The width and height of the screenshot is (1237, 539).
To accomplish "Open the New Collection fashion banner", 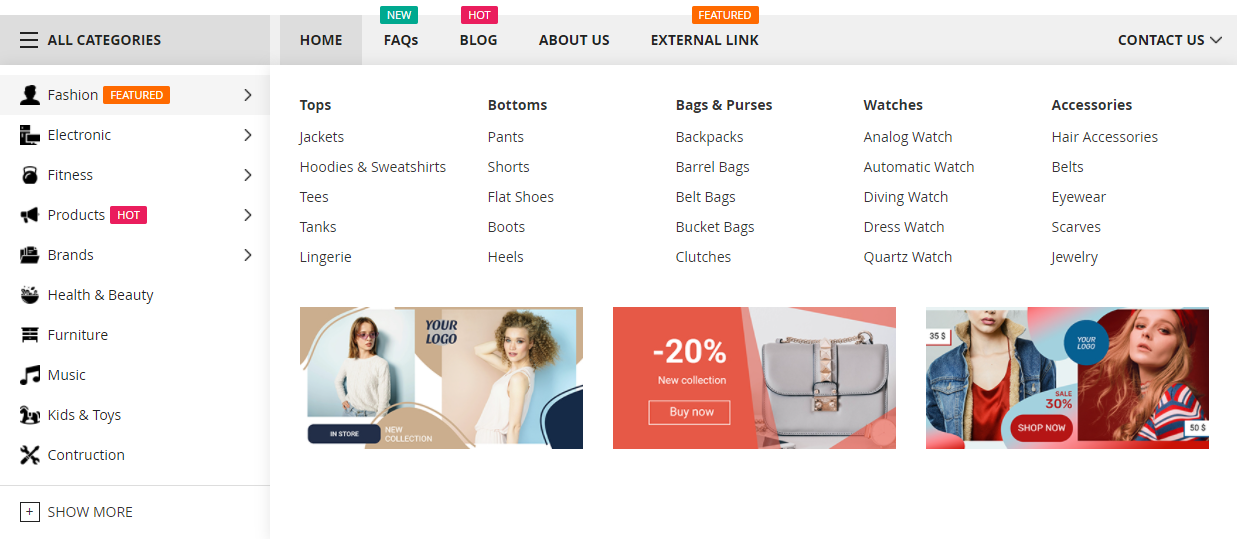I will point(441,378).
